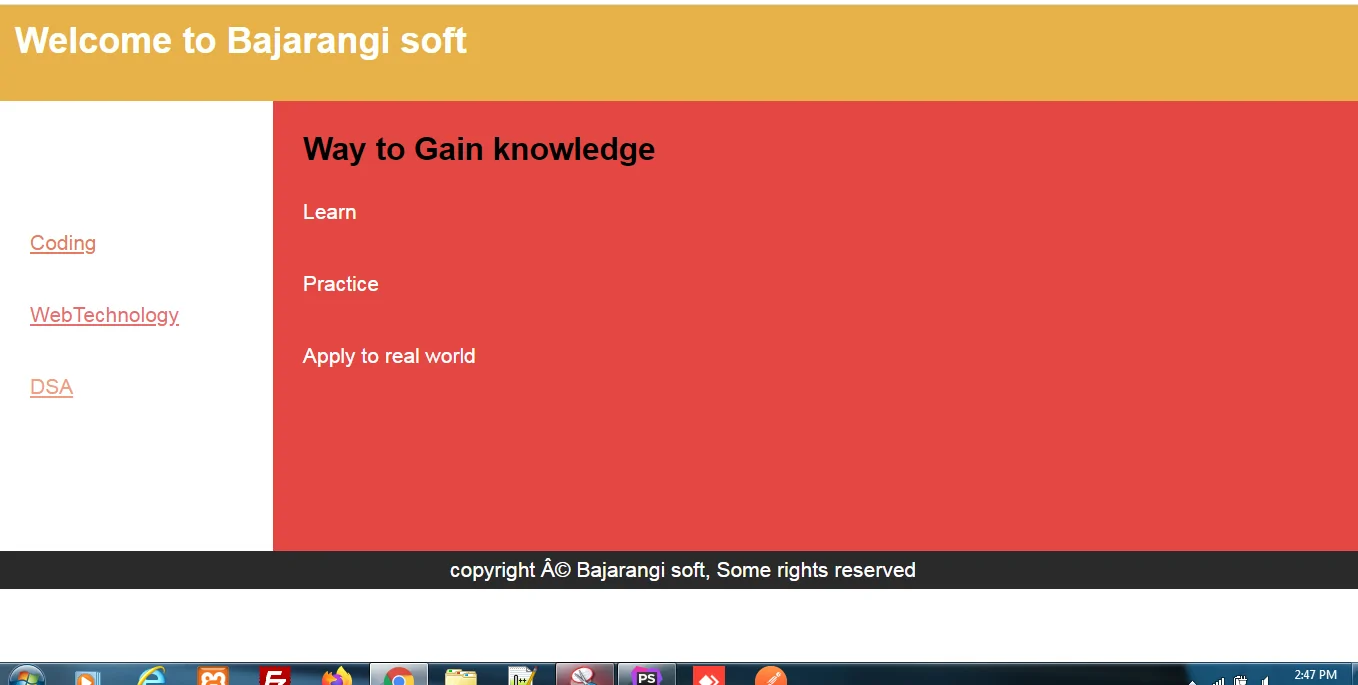This screenshot has width=1358, height=685.
Task: Open FileZilla from the taskbar
Action: 275,677
